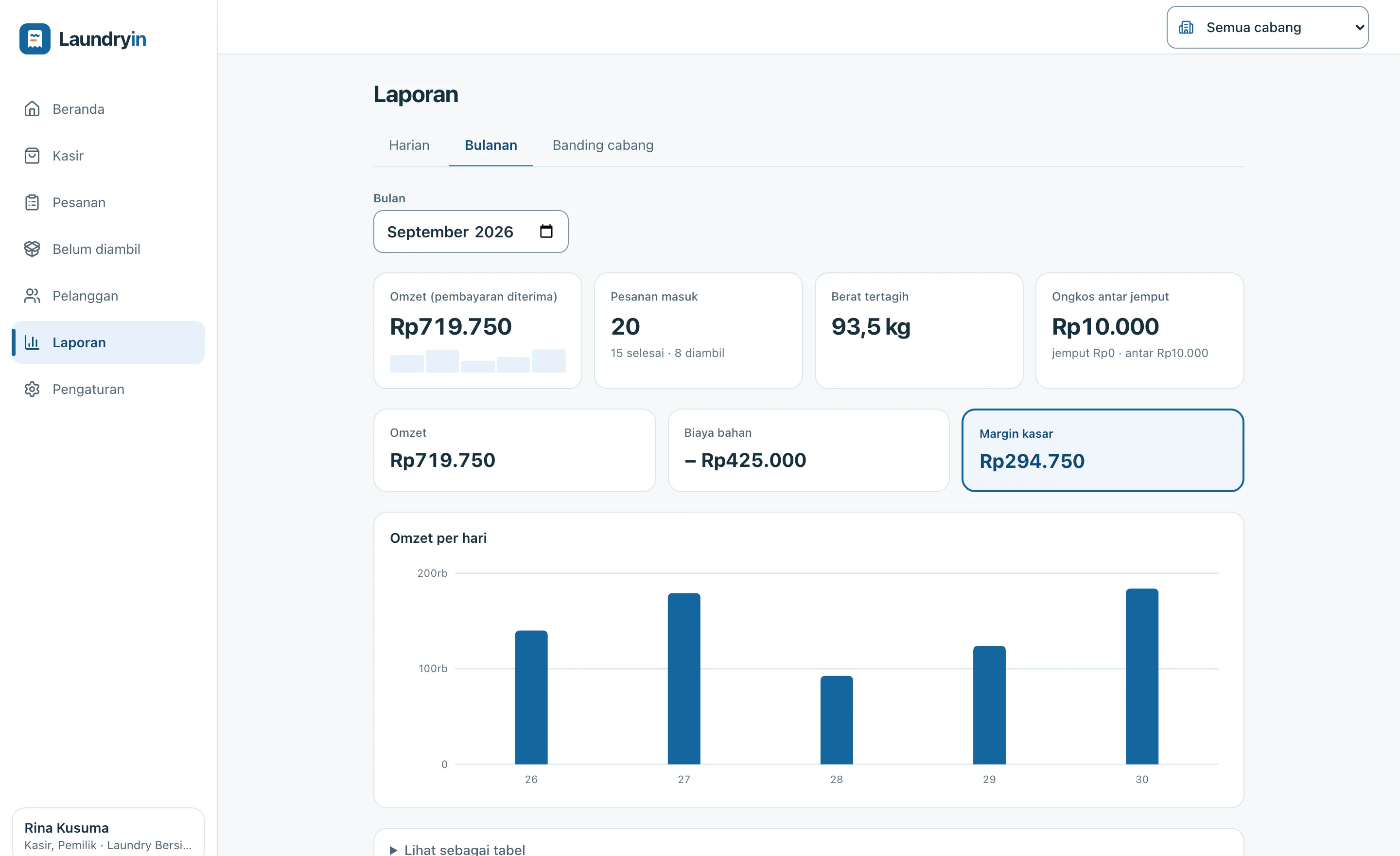
Task: Select the Bulanan tab
Action: tap(491, 145)
